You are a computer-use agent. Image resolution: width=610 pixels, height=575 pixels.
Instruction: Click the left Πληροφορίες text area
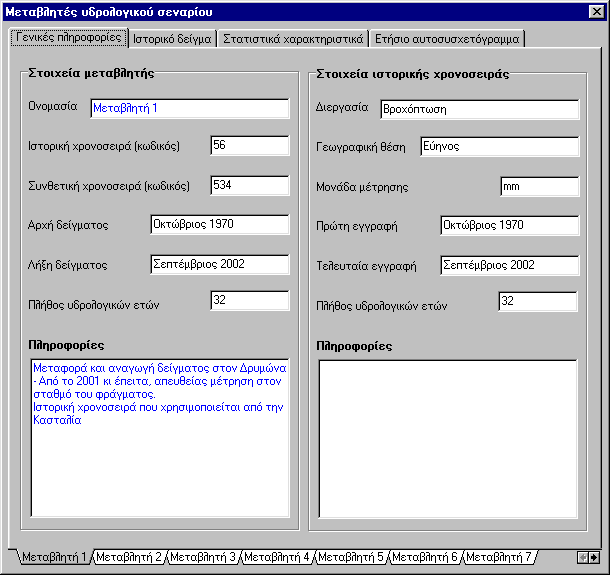pos(160,438)
